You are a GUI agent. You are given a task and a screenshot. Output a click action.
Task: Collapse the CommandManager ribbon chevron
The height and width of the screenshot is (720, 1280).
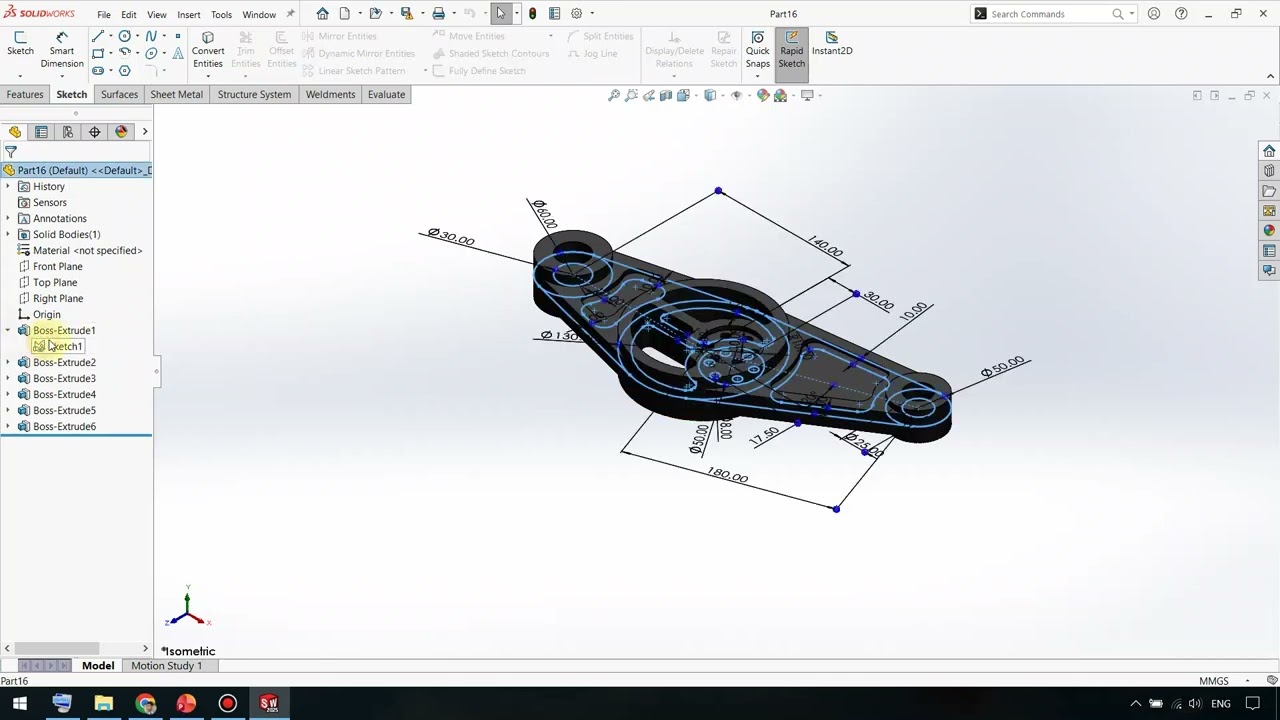coord(1271,76)
